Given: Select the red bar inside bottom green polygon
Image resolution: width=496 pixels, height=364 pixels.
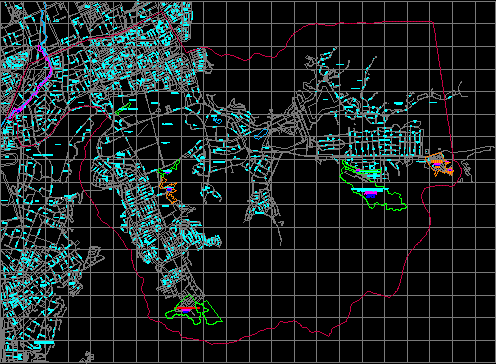Looking at the screenshot, I should (x=186, y=308).
